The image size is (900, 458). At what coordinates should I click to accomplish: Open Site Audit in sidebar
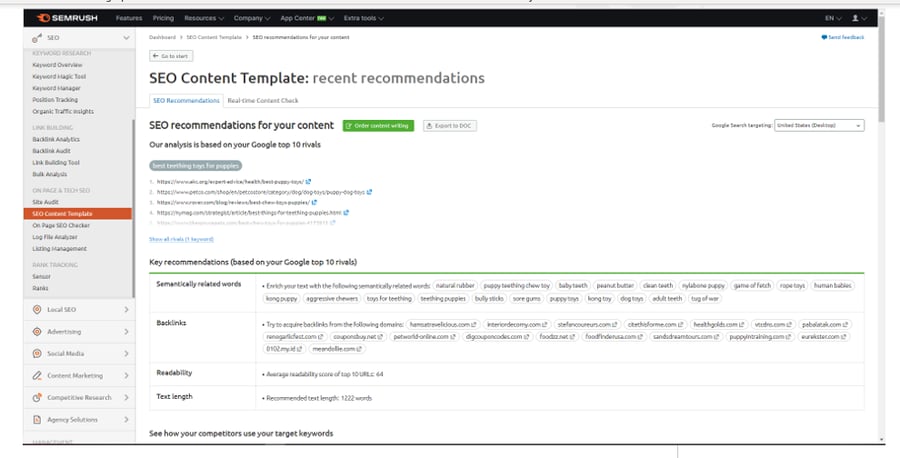click(x=46, y=202)
